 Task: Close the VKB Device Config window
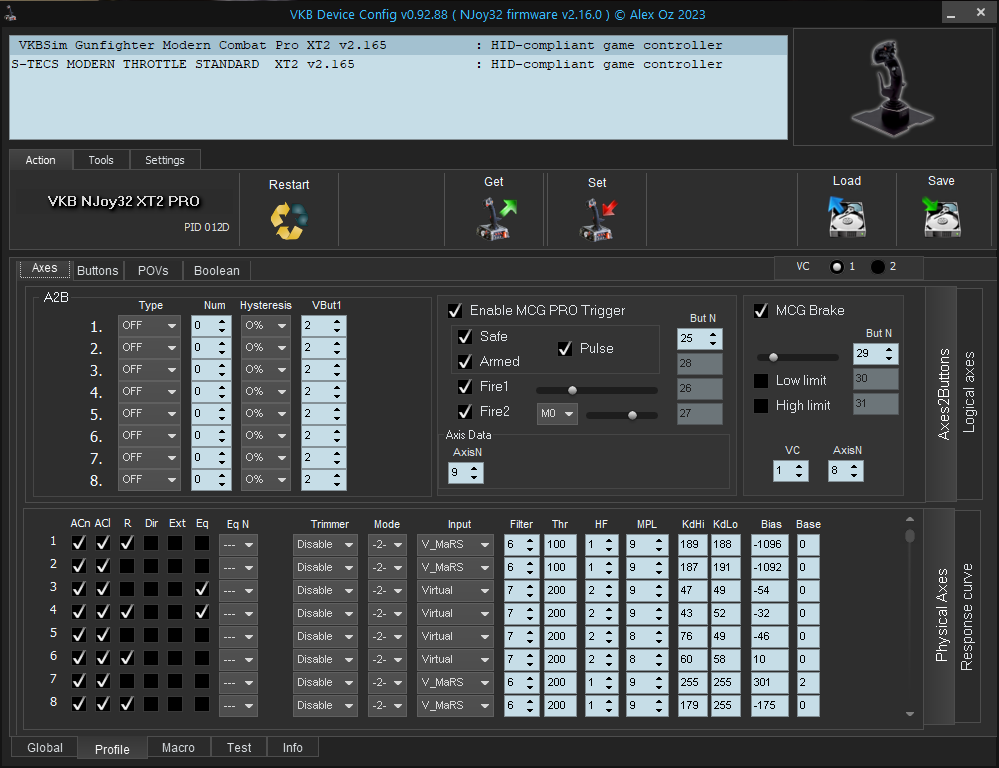pyautogui.click(x=979, y=11)
